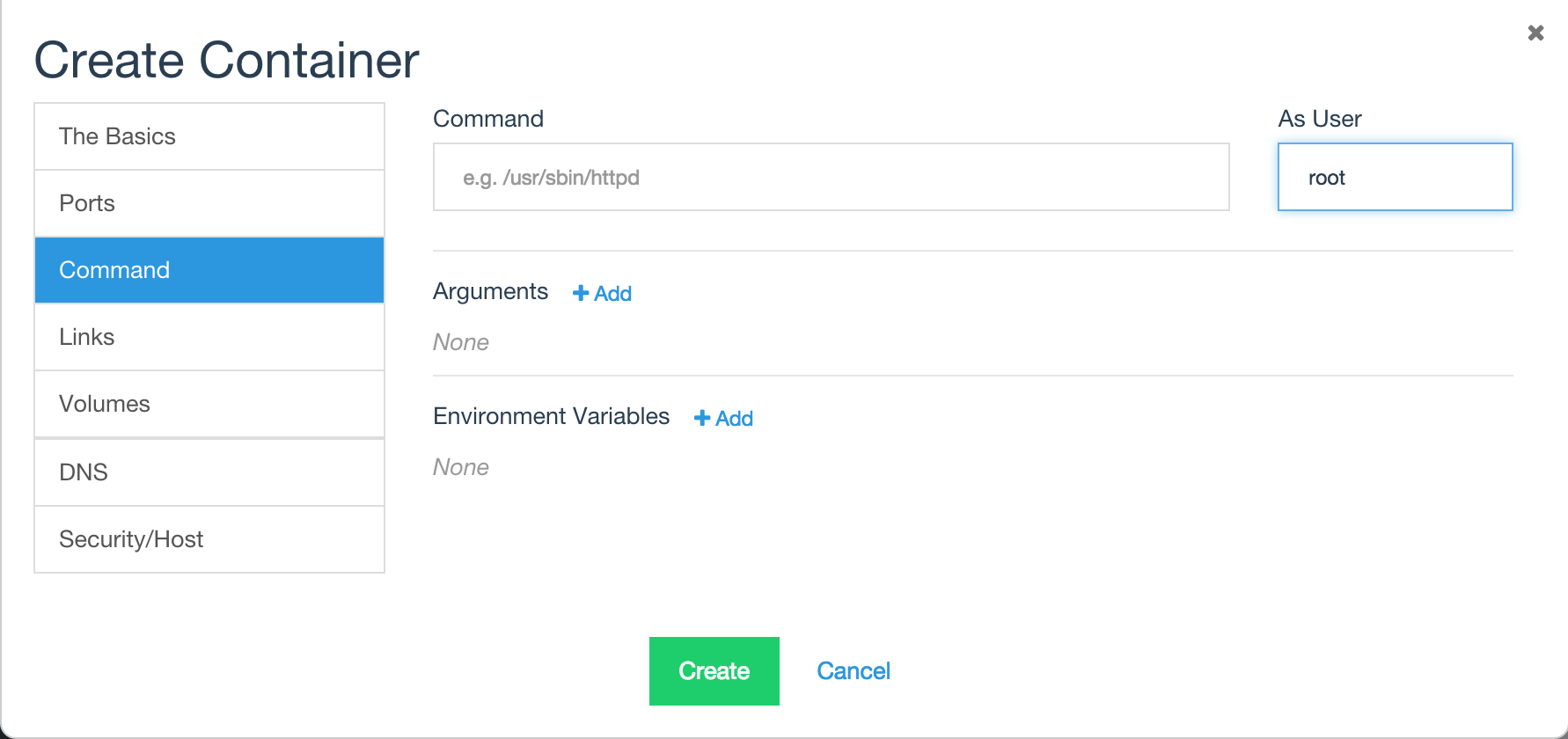The height and width of the screenshot is (739, 1568).
Task: Click the Command field label
Action: tap(488, 119)
